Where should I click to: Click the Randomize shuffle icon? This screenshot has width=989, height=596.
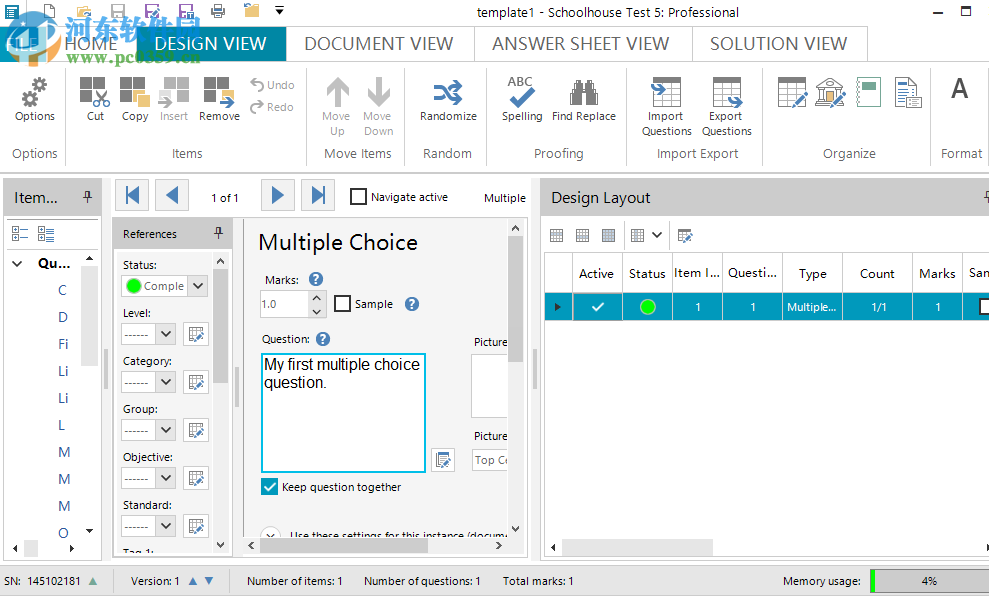[x=448, y=94]
